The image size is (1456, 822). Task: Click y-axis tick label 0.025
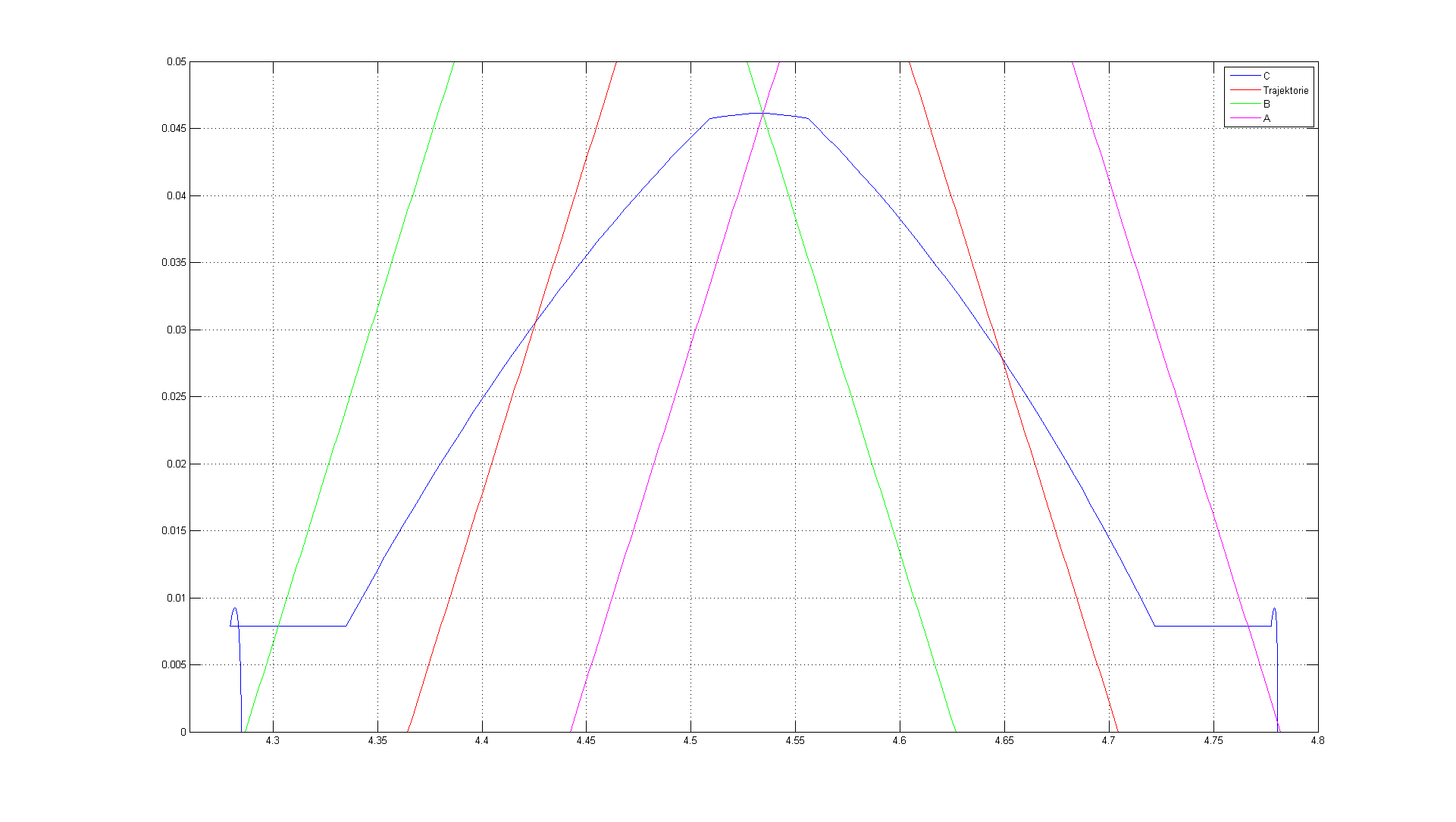click(x=174, y=397)
